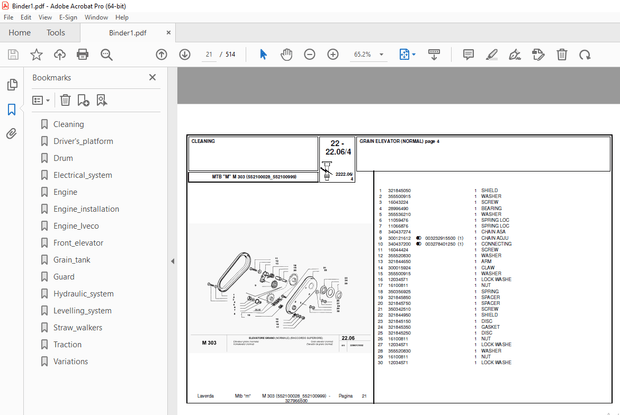This screenshot has width=620, height=415.
Task: Jump to the Variations bookmark
Action: tap(70, 362)
